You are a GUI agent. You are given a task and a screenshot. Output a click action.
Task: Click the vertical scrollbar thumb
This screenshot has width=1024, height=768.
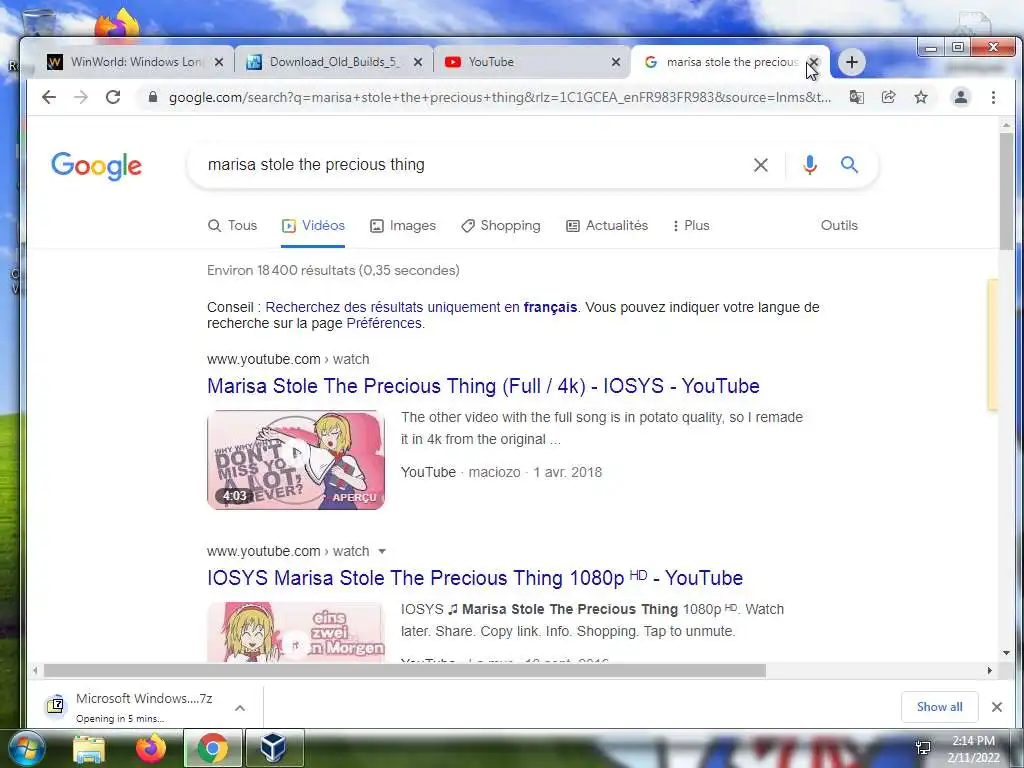click(x=1006, y=191)
